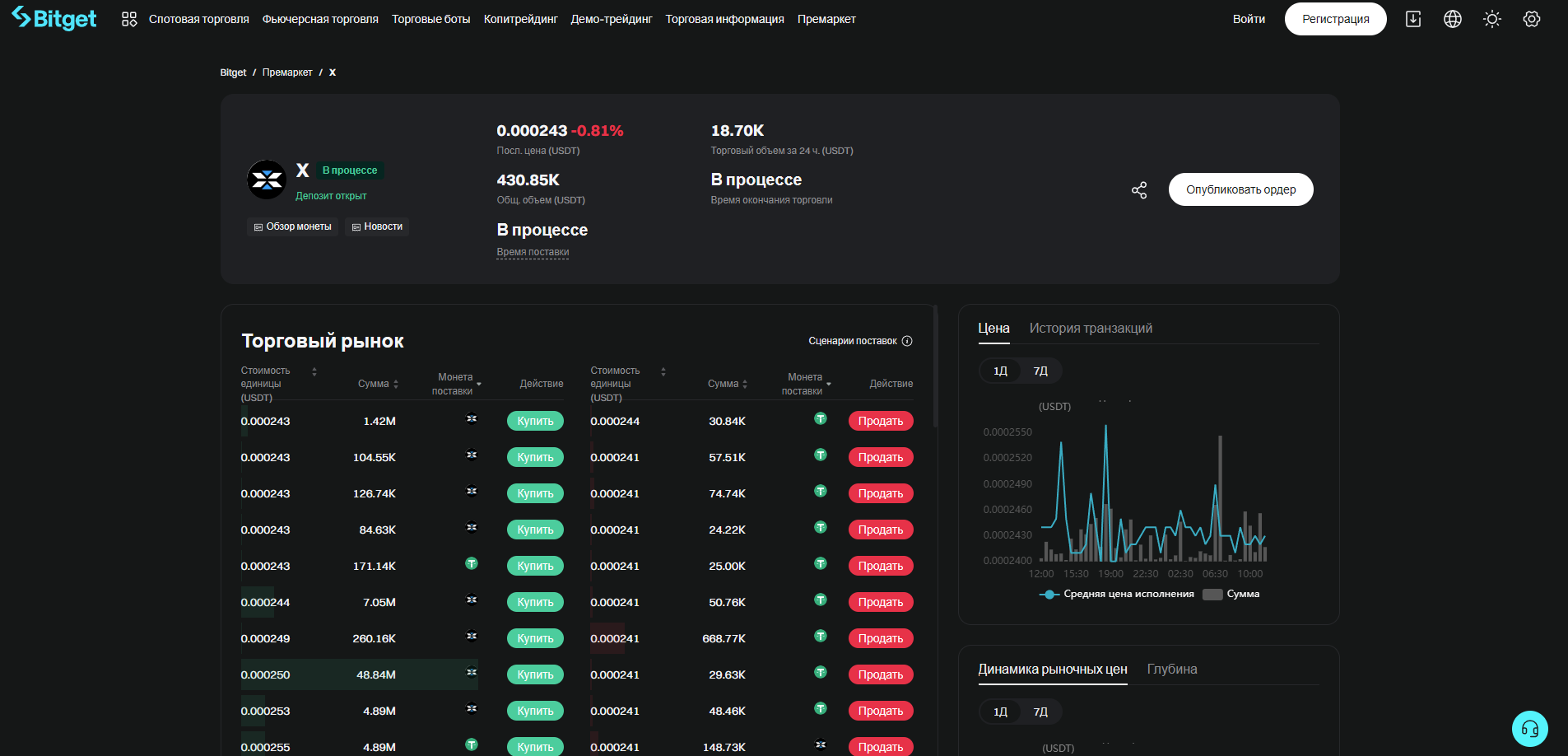Click the delivery coin icon in 7.05M row
1568x756 pixels.
(472, 600)
